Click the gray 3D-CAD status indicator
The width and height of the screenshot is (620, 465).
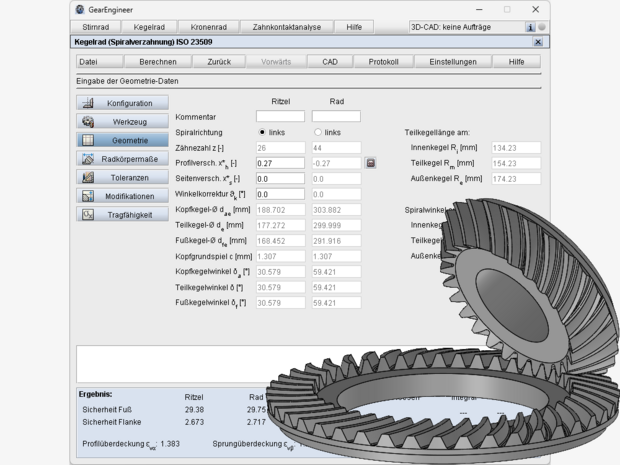coord(542,27)
